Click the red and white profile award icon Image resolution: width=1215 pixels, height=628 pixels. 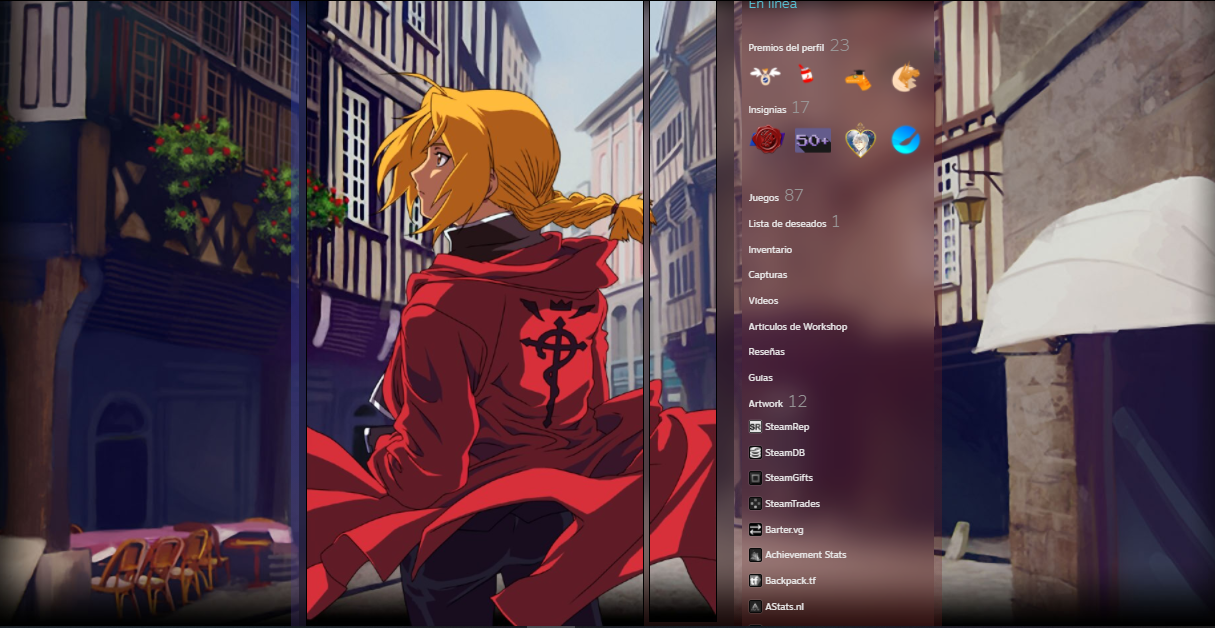pos(806,74)
